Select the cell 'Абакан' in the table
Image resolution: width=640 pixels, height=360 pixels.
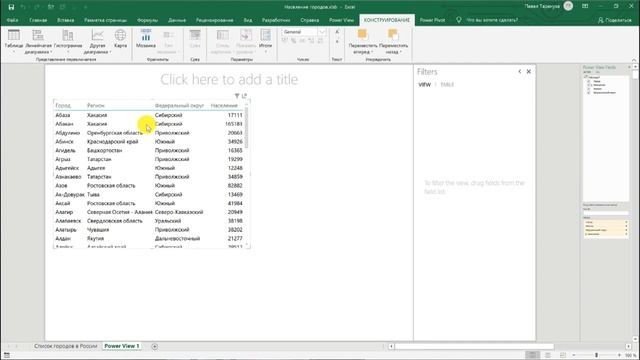click(64, 124)
